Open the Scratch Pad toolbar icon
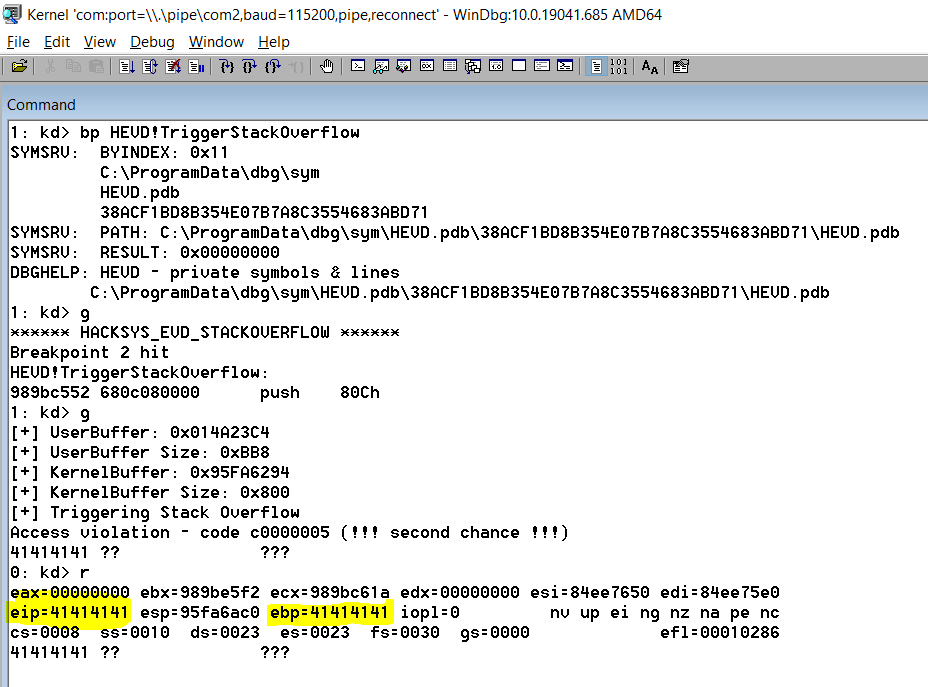Viewport: 928px width, 687px height. pos(519,66)
